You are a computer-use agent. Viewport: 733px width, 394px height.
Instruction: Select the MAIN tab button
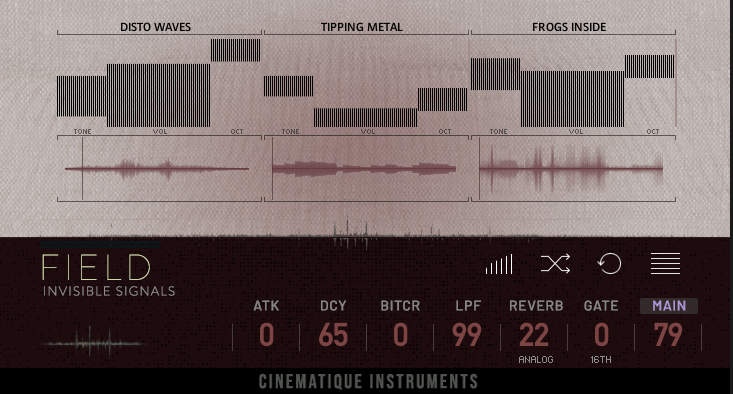(x=669, y=306)
